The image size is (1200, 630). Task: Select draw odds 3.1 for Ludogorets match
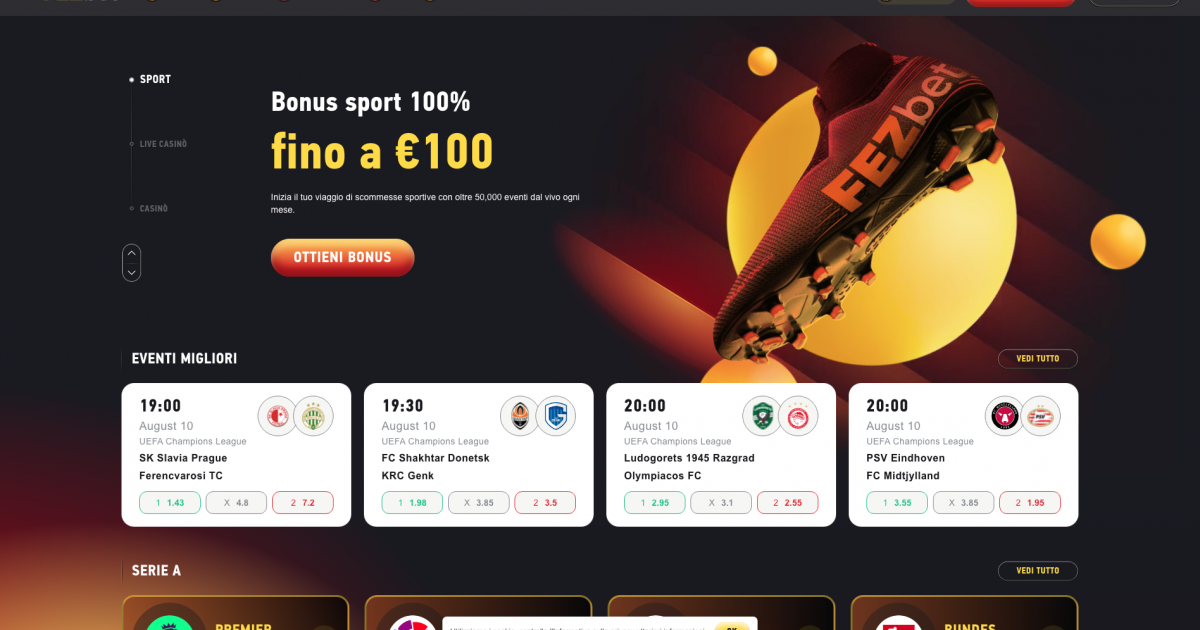721,503
